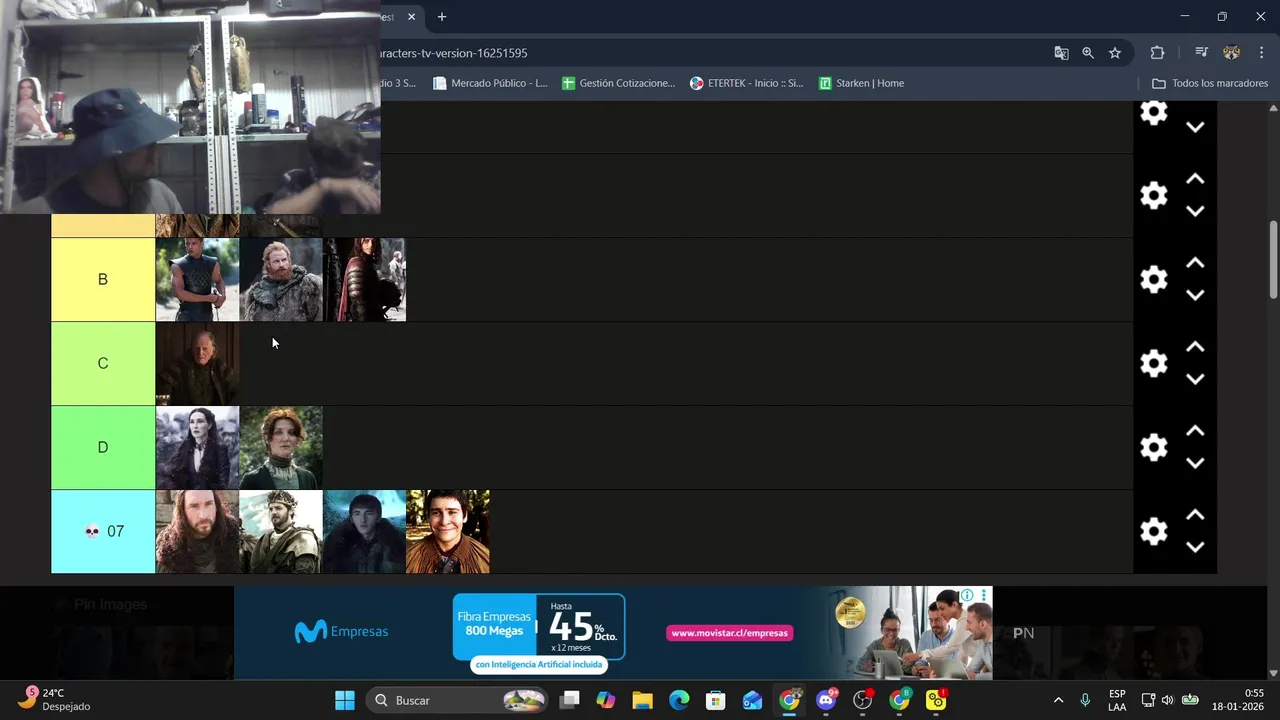Screen dimensions: 1280x720
Task: Open settings gear for the 07 row
Action: point(1154,531)
